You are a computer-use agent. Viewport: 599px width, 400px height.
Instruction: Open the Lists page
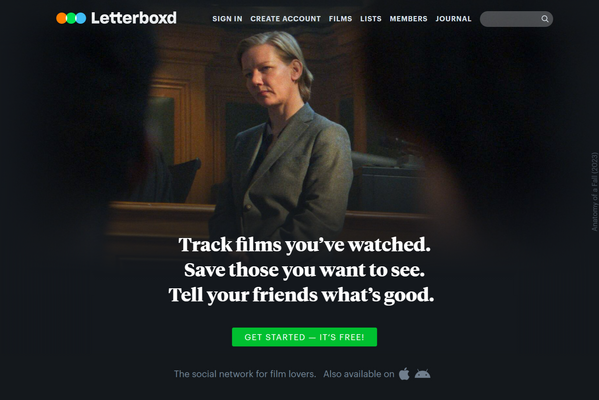[371, 19]
